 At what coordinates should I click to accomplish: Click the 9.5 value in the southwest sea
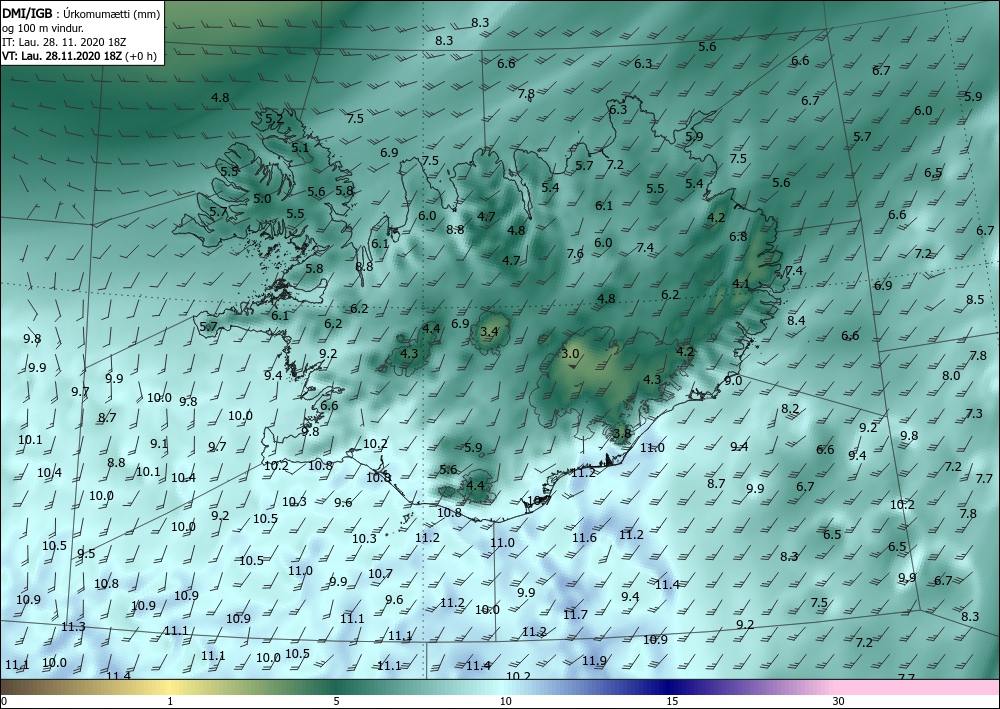[x=86, y=553]
